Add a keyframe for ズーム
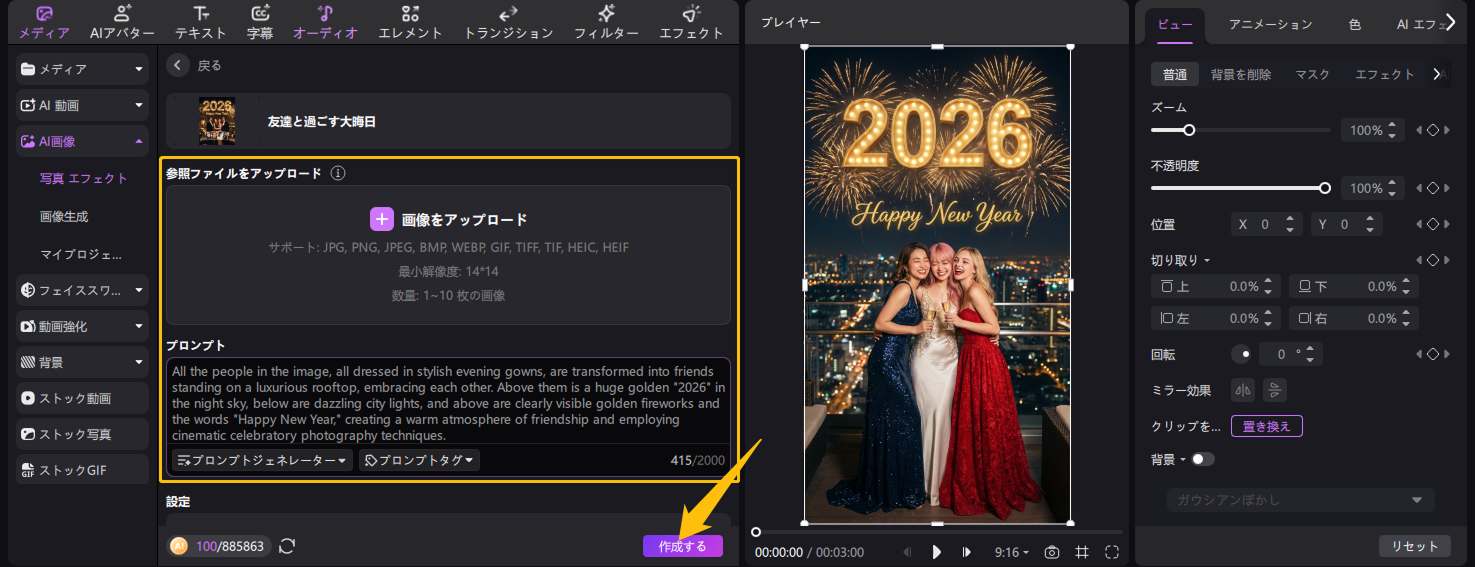This screenshot has height=567, width=1475. [x=1432, y=130]
